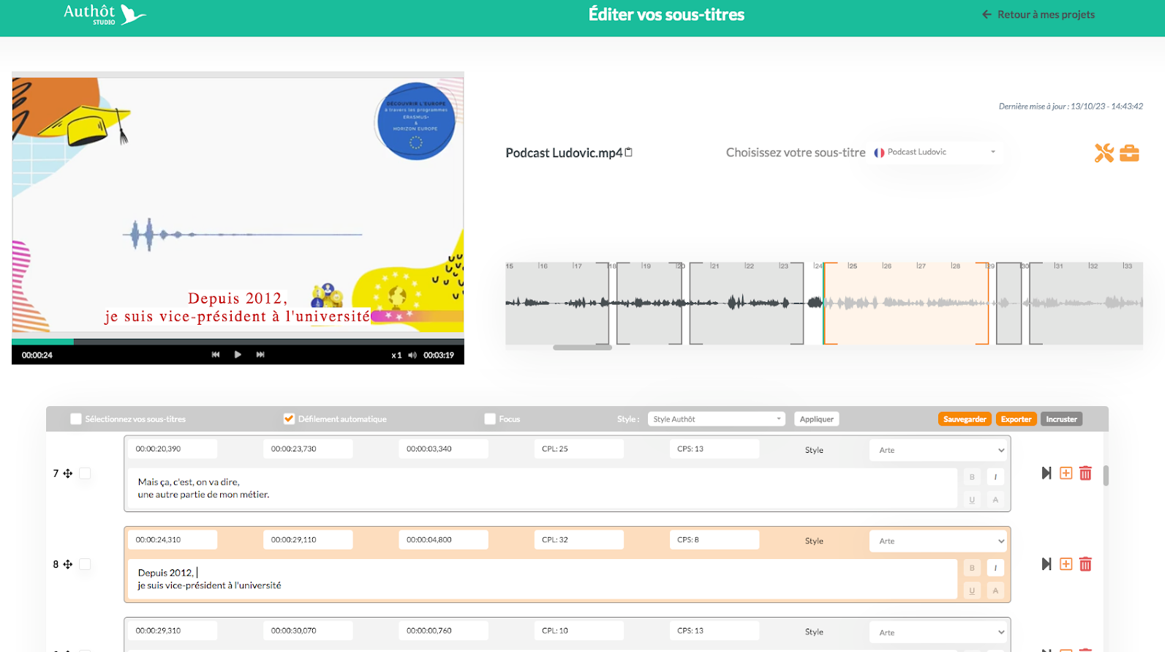Open the Podcast Ludovic subtitle selector dropdown

[935, 152]
